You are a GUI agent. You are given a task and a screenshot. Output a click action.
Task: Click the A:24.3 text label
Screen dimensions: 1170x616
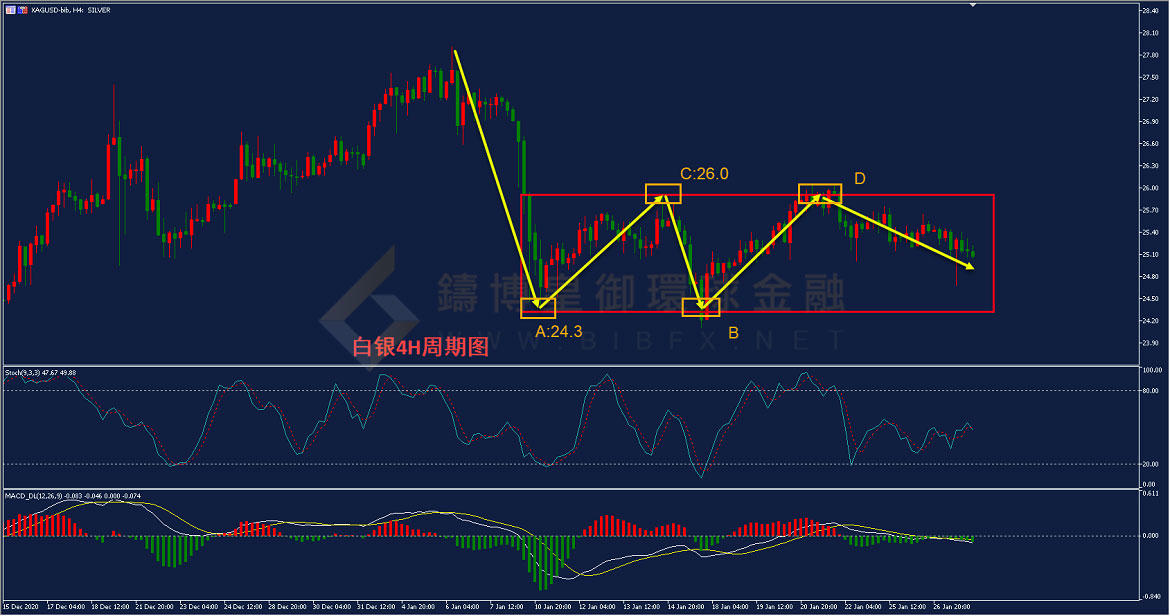pyautogui.click(x=558, y=332)
